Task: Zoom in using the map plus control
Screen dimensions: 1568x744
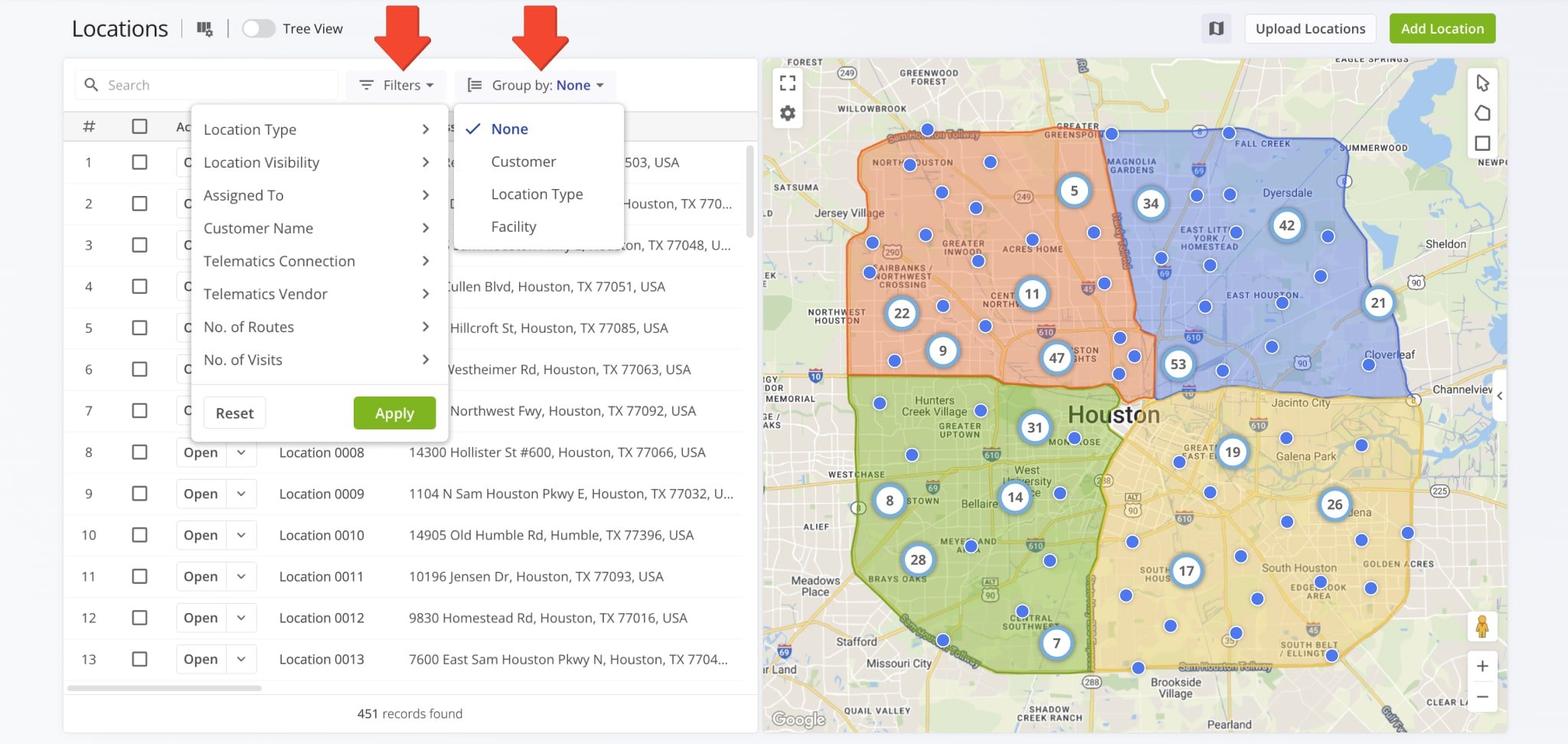Action: 1484,666
